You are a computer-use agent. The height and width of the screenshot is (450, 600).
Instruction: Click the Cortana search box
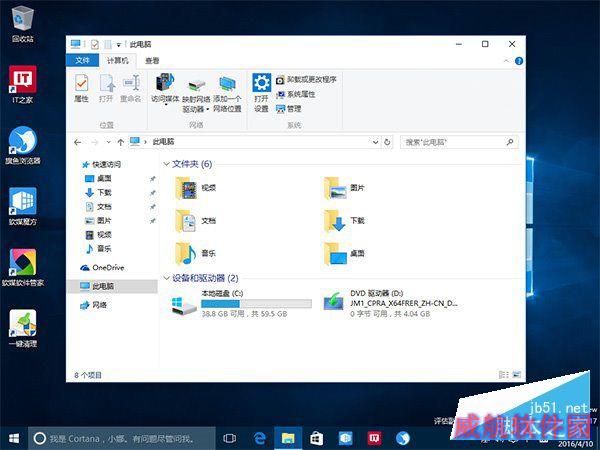click(122, 439)
